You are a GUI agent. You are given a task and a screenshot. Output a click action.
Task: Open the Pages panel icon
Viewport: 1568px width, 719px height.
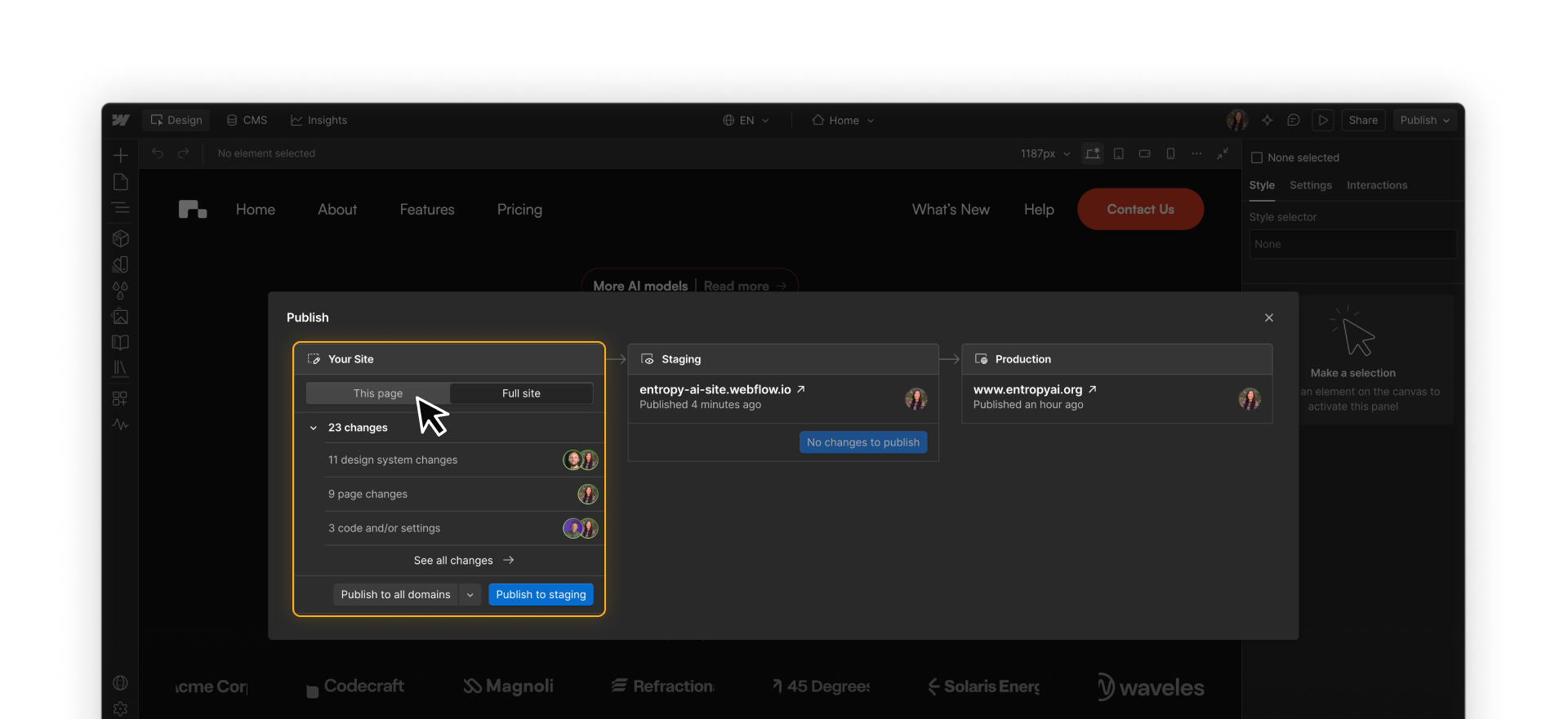point(121,182)
